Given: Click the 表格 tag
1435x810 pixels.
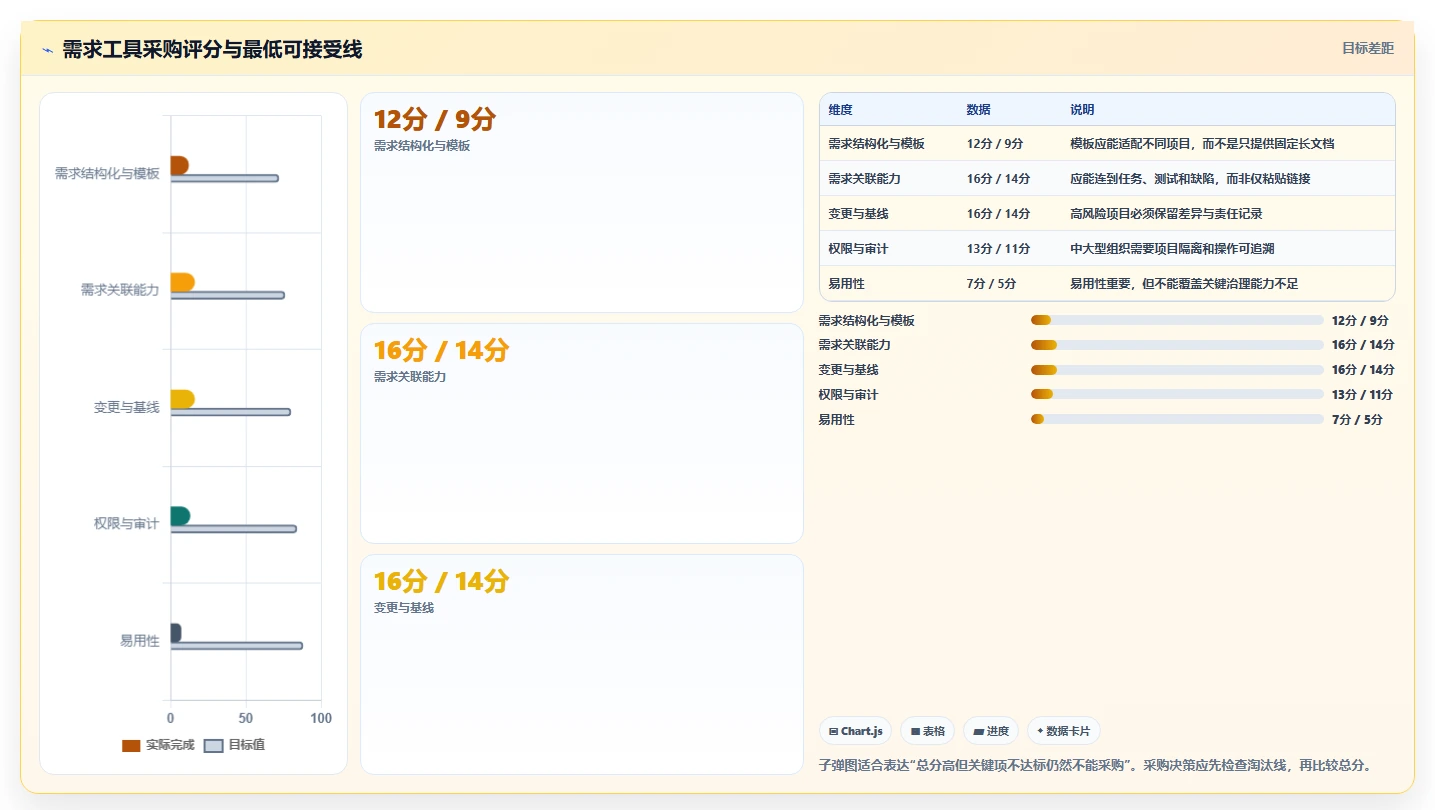Looking at the screenshot, I should pyautogui.click(x=928, y=731).
